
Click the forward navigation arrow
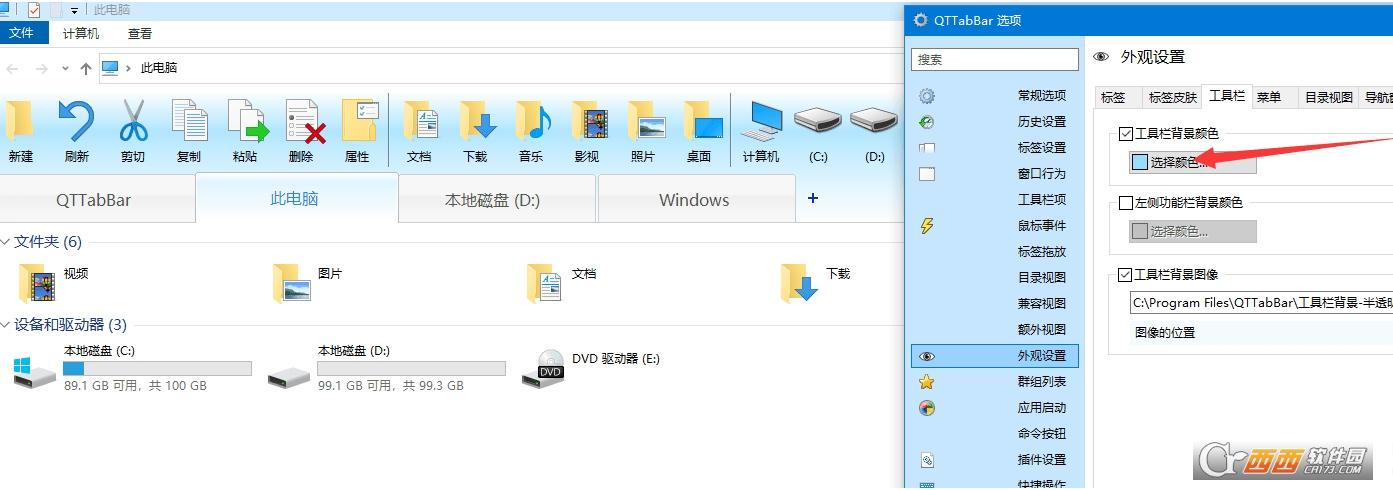[41, 69]
